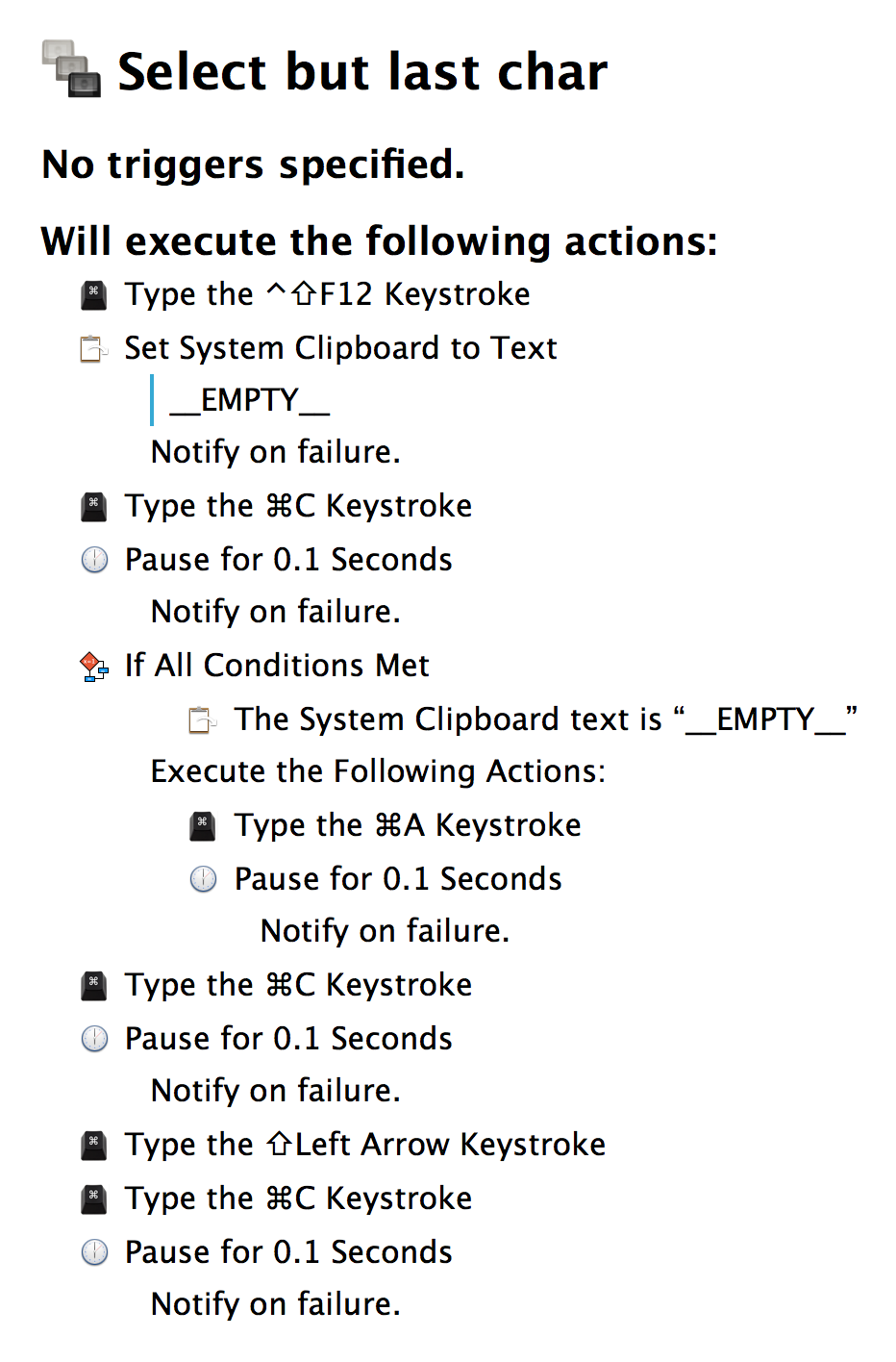Select the ⇧Left Arrow Keystroke action text
The width and height of the screenshot is (896, 1362).
pos(365,1145)
